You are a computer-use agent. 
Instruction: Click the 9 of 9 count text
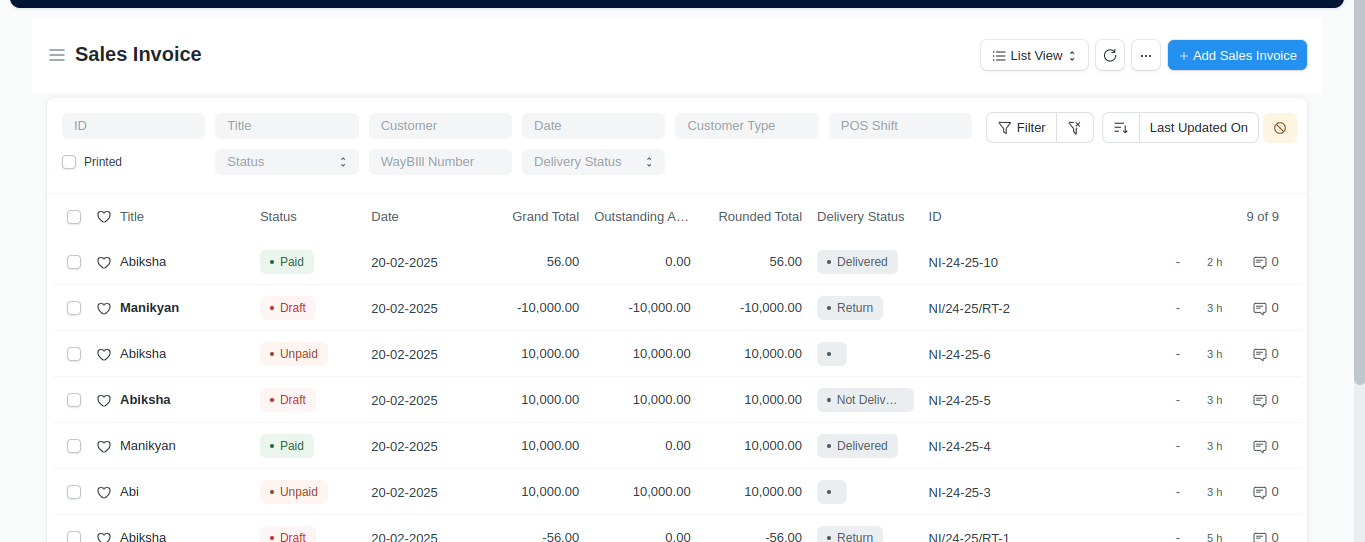click(x=1262, y=217)
